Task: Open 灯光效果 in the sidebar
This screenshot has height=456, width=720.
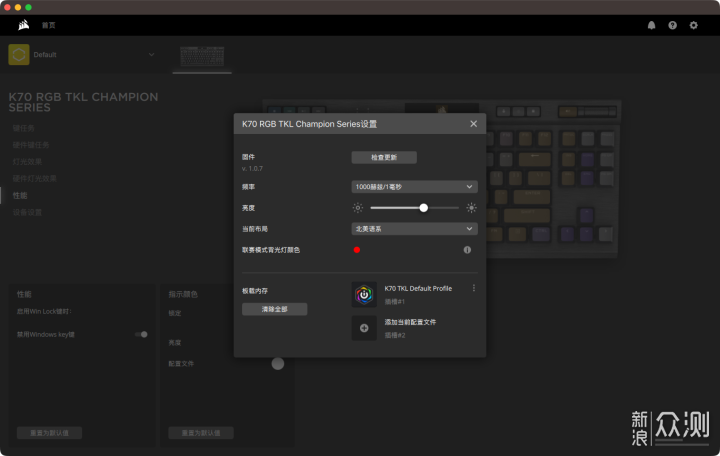Action: [27, 162]
